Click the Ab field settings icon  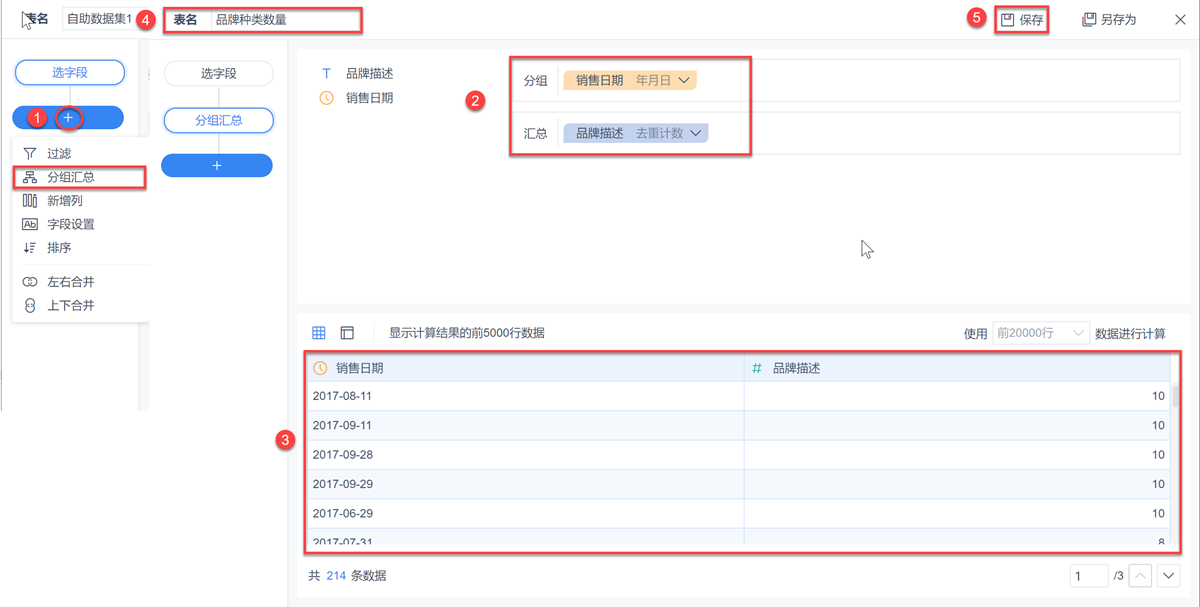point(30,224)
